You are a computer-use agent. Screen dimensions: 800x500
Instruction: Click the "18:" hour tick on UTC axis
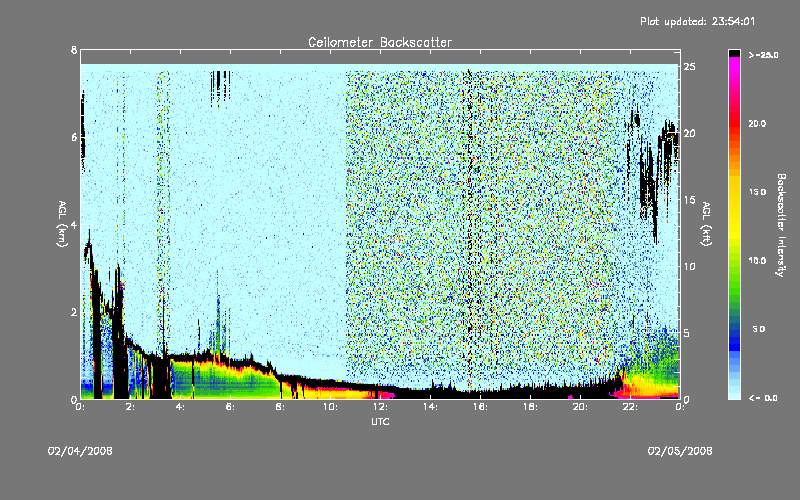coord(530,407)
